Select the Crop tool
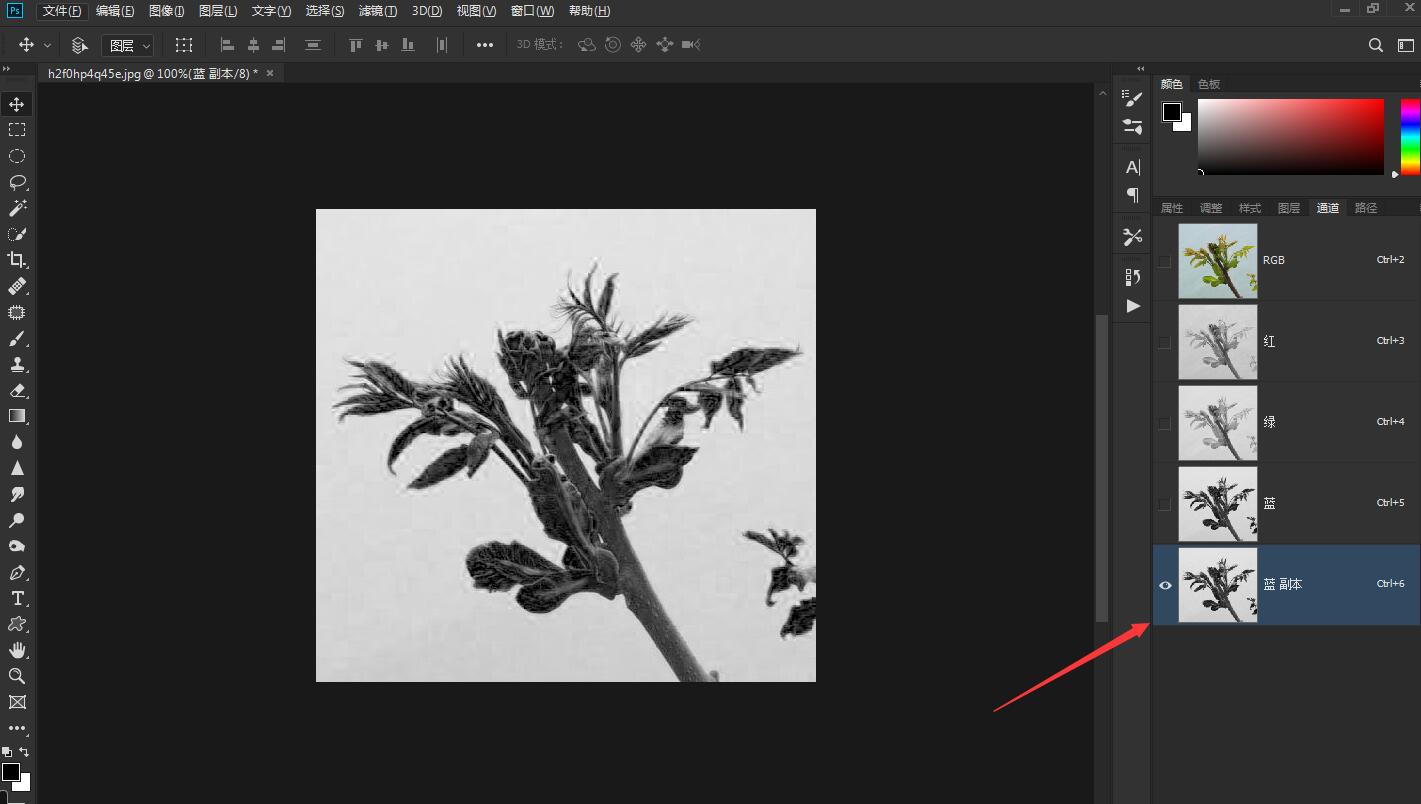This screenshot has width=1421, height=804. (17, 260)
